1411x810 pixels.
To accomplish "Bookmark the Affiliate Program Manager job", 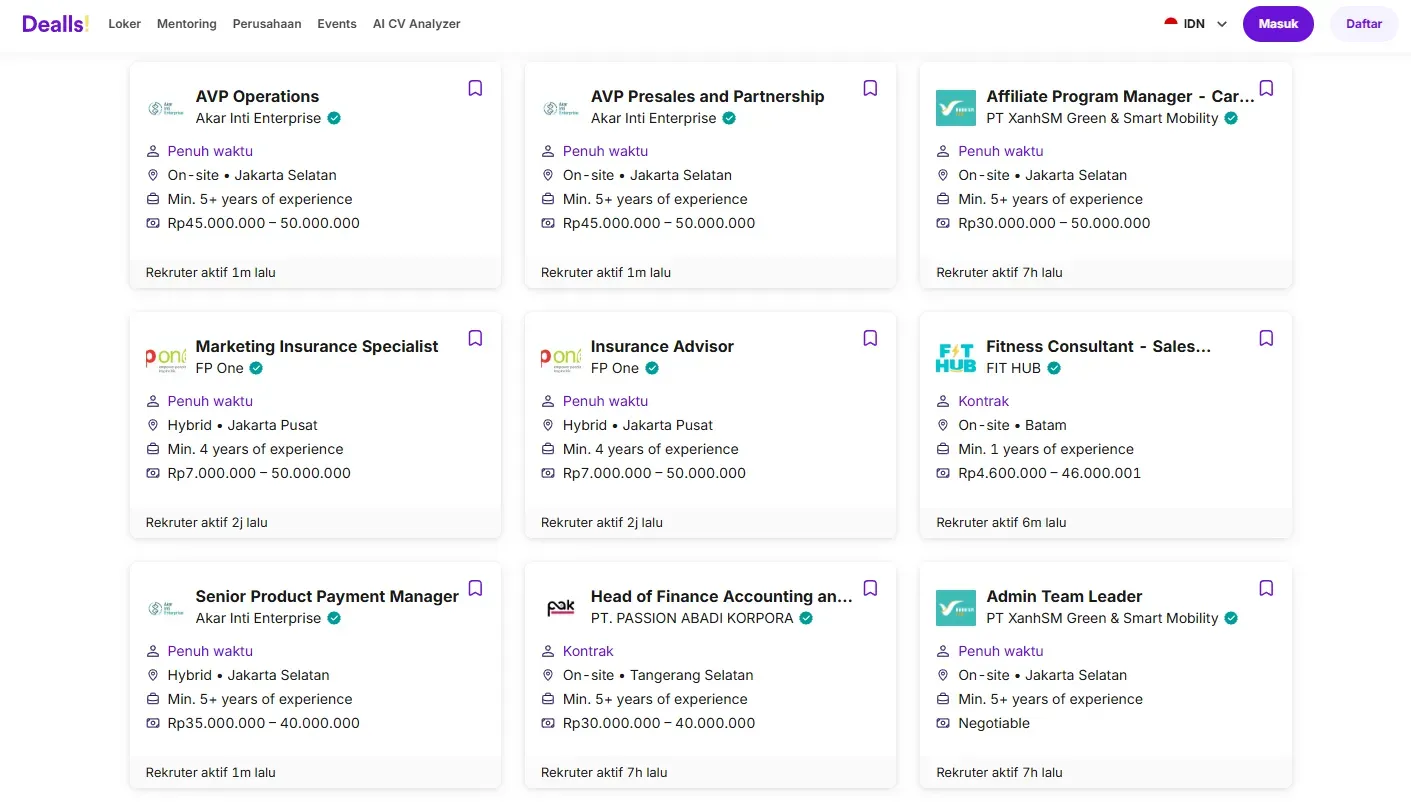I will pos(1266,88).
